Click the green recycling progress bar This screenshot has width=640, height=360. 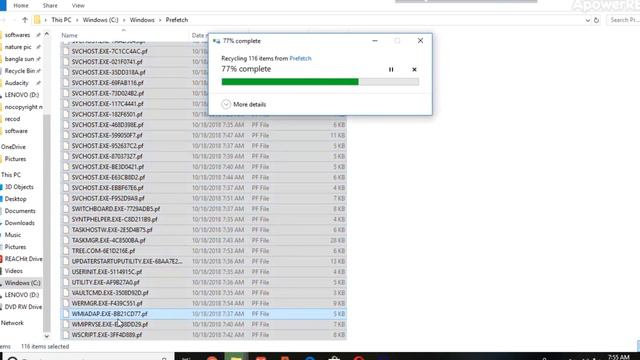320,82
